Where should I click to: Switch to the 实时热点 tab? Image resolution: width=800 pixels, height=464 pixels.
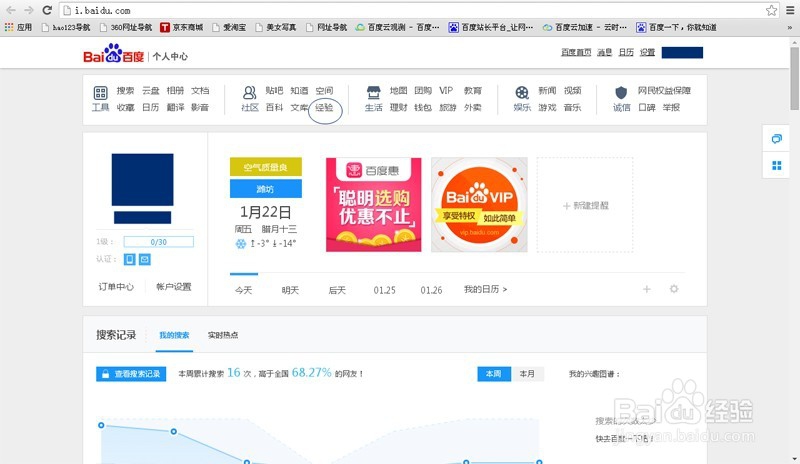point(222,335)
